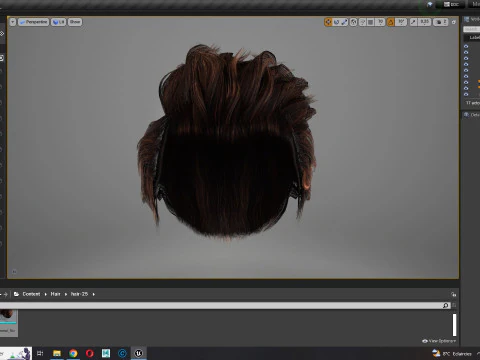Select the Rotate gizmo tool
Viewport: 480px width, 360px height.
coord(336,22)
